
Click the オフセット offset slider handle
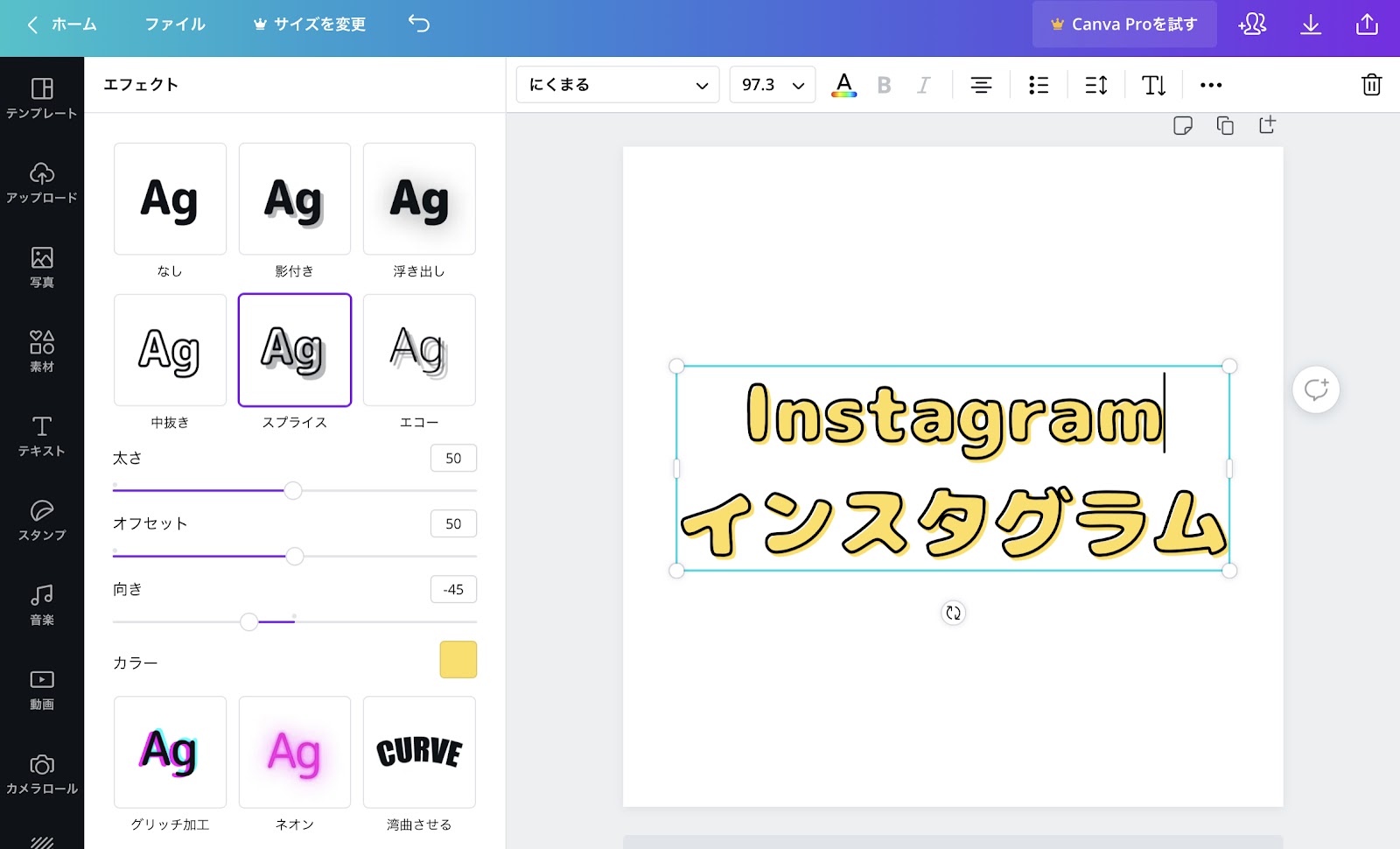[x=295, y=556]
